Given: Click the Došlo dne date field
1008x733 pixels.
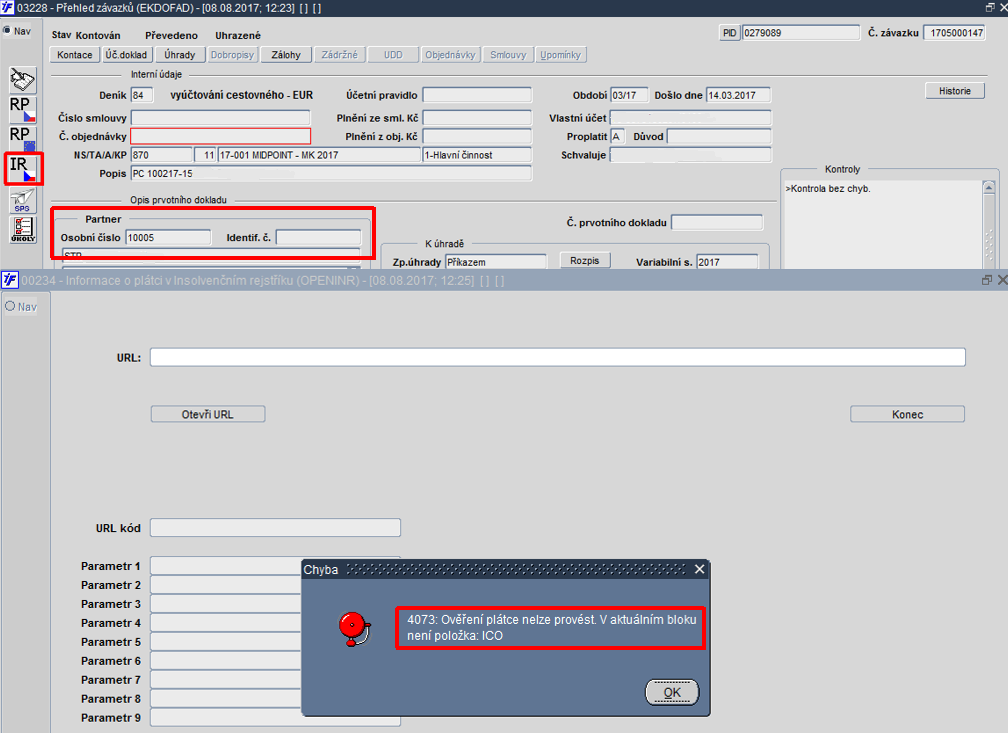Looking at the screenshot, I should (x=738, y=95).
